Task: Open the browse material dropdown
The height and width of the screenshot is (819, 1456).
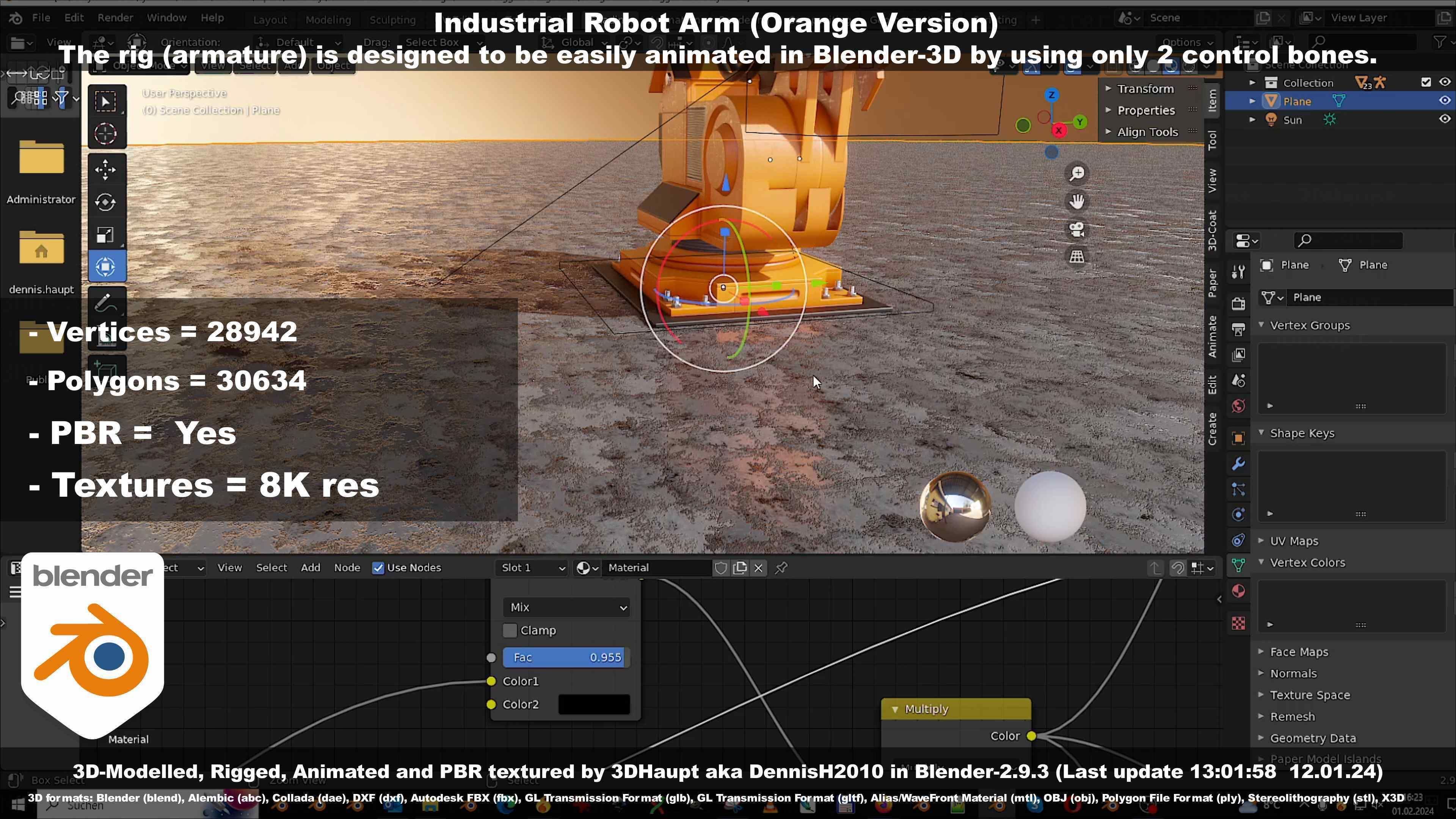Action: click(x=587, y=568)
